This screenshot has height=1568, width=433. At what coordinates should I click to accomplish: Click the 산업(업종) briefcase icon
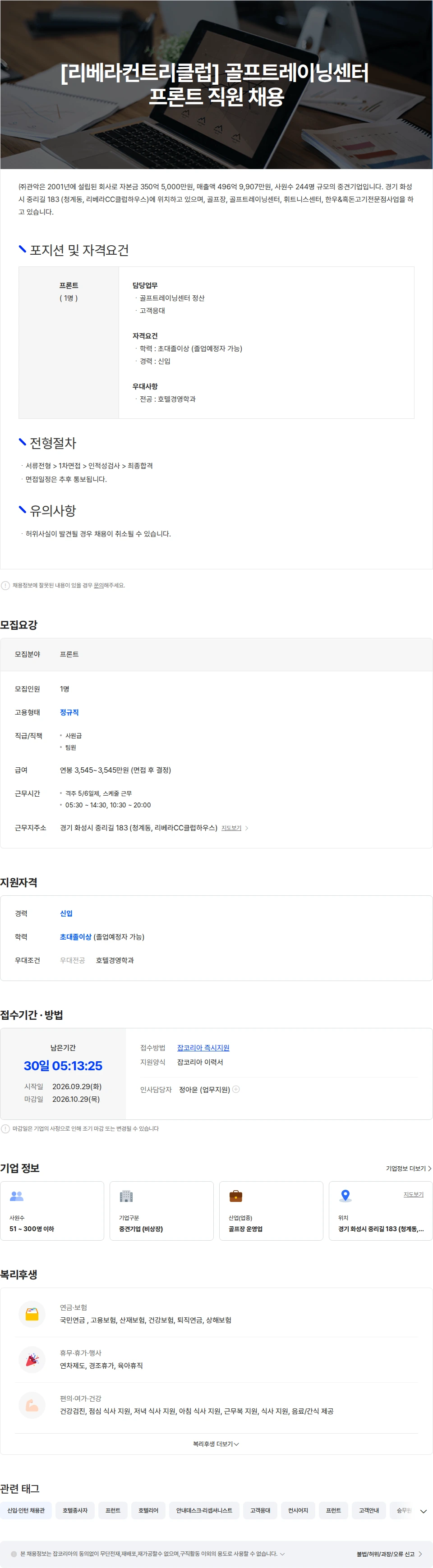[x=236, y=1196]
